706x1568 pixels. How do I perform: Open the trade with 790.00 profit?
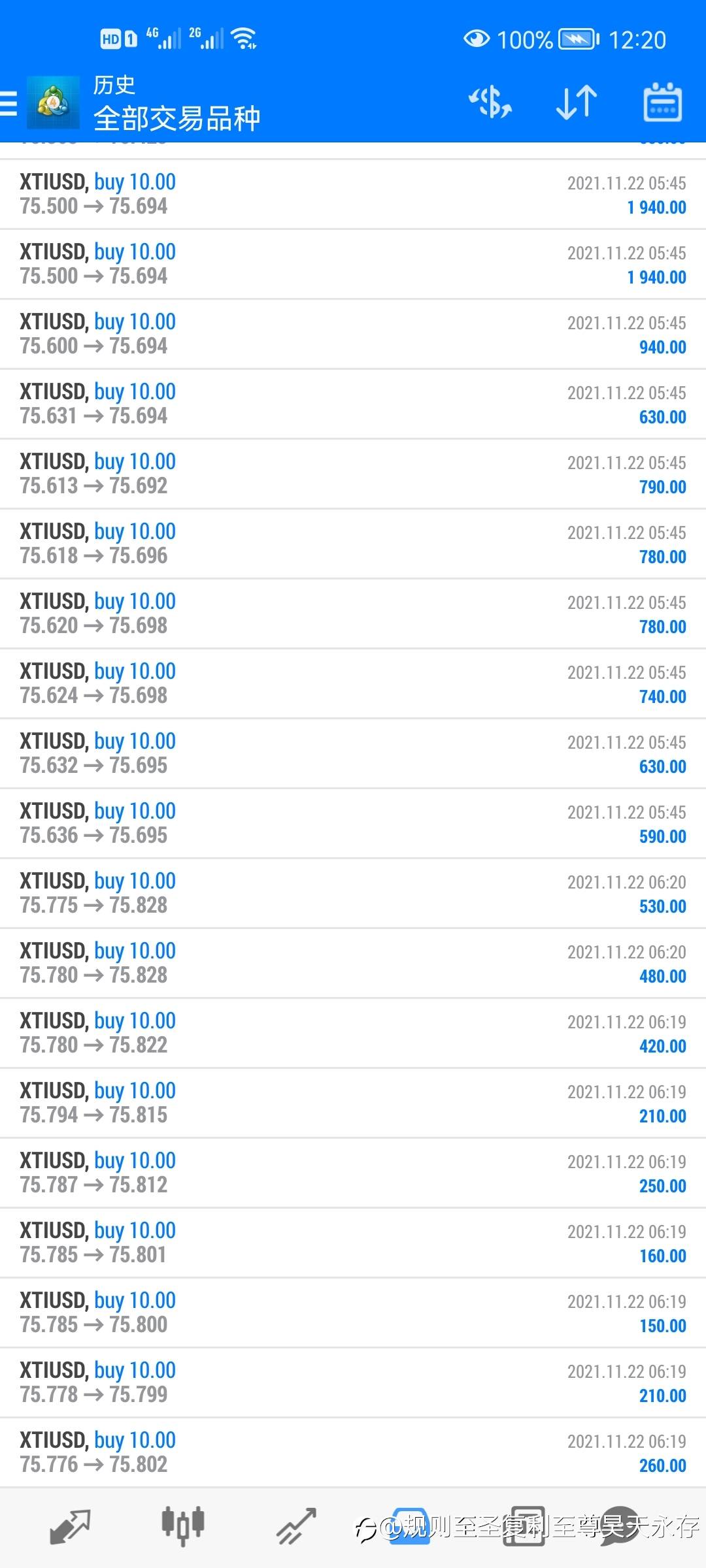tap(353, 474)
